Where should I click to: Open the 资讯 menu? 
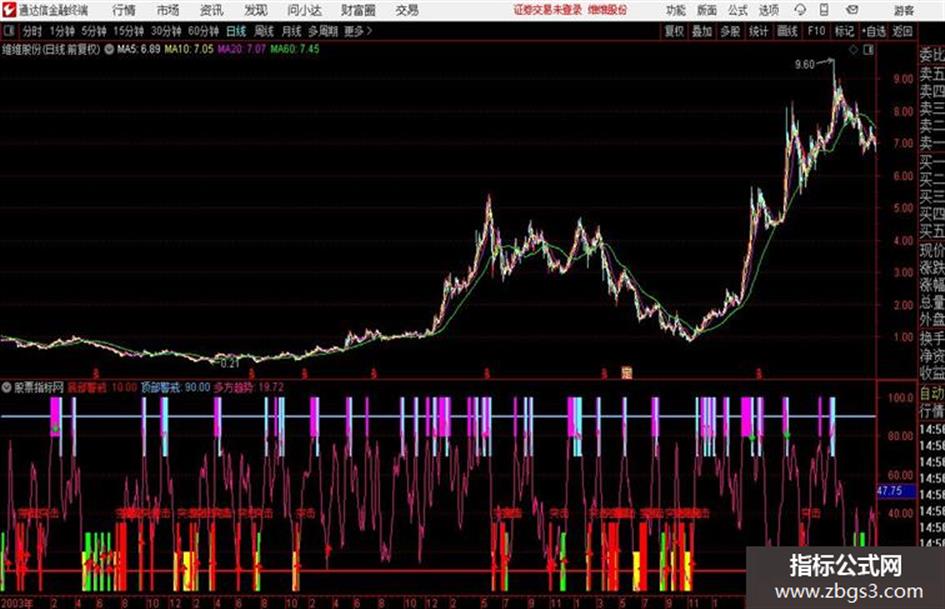coord(212,10)
